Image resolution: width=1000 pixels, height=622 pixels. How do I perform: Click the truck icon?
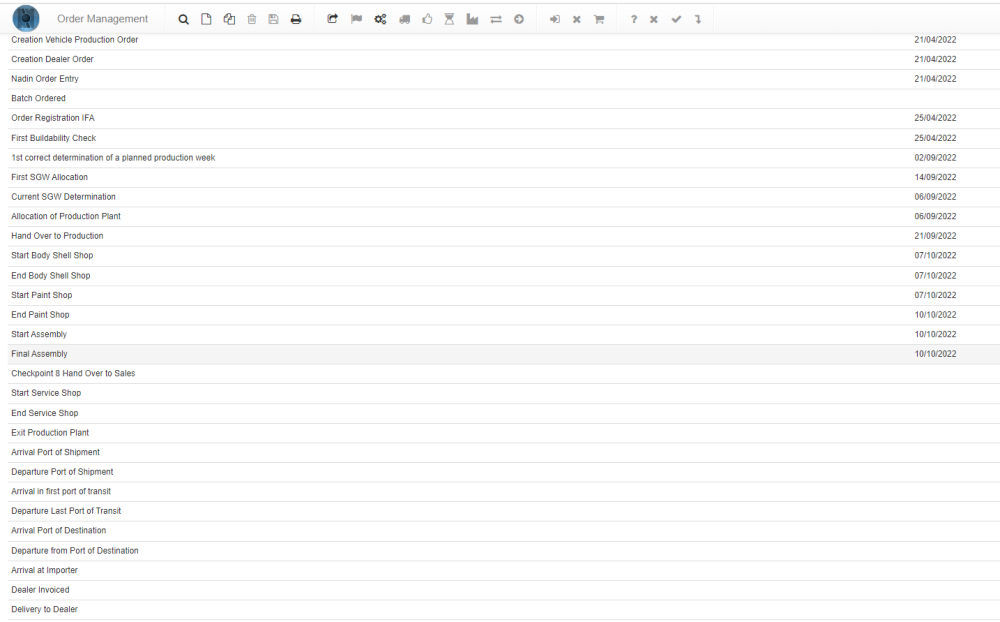tap(404, 19)
